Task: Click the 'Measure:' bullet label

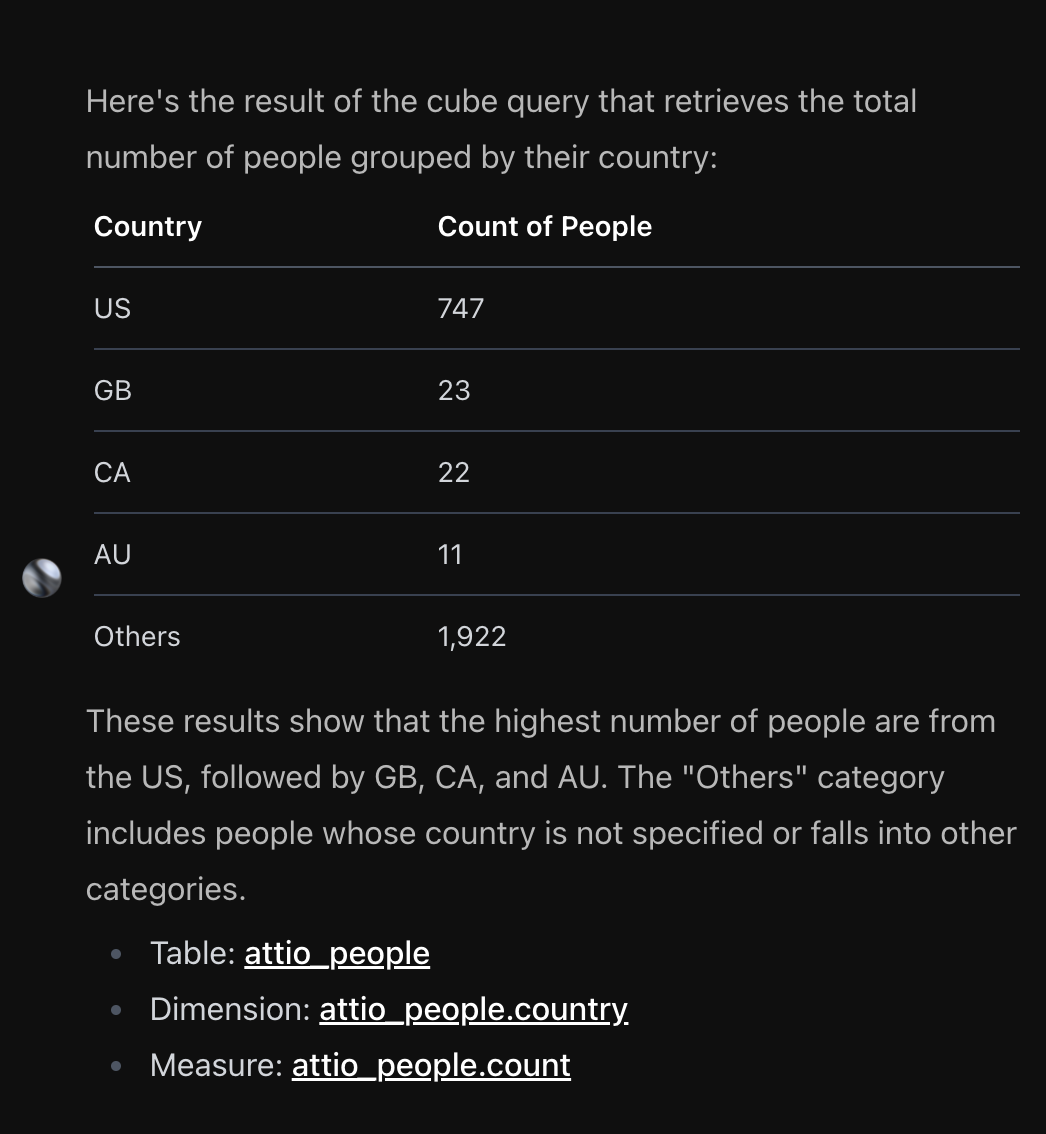Action: coord(216,1065)
